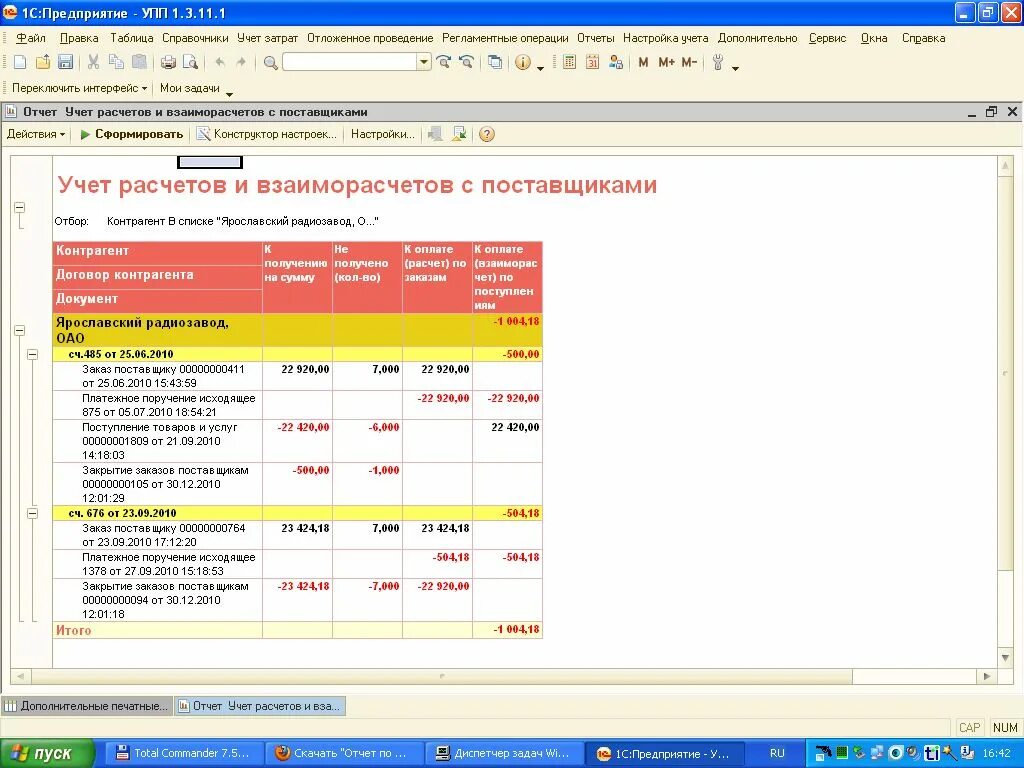This screenshot has height=768, width=1024.
Task: Click the vertical scrollbar down arrow
Action: [x=1005, y=658]
